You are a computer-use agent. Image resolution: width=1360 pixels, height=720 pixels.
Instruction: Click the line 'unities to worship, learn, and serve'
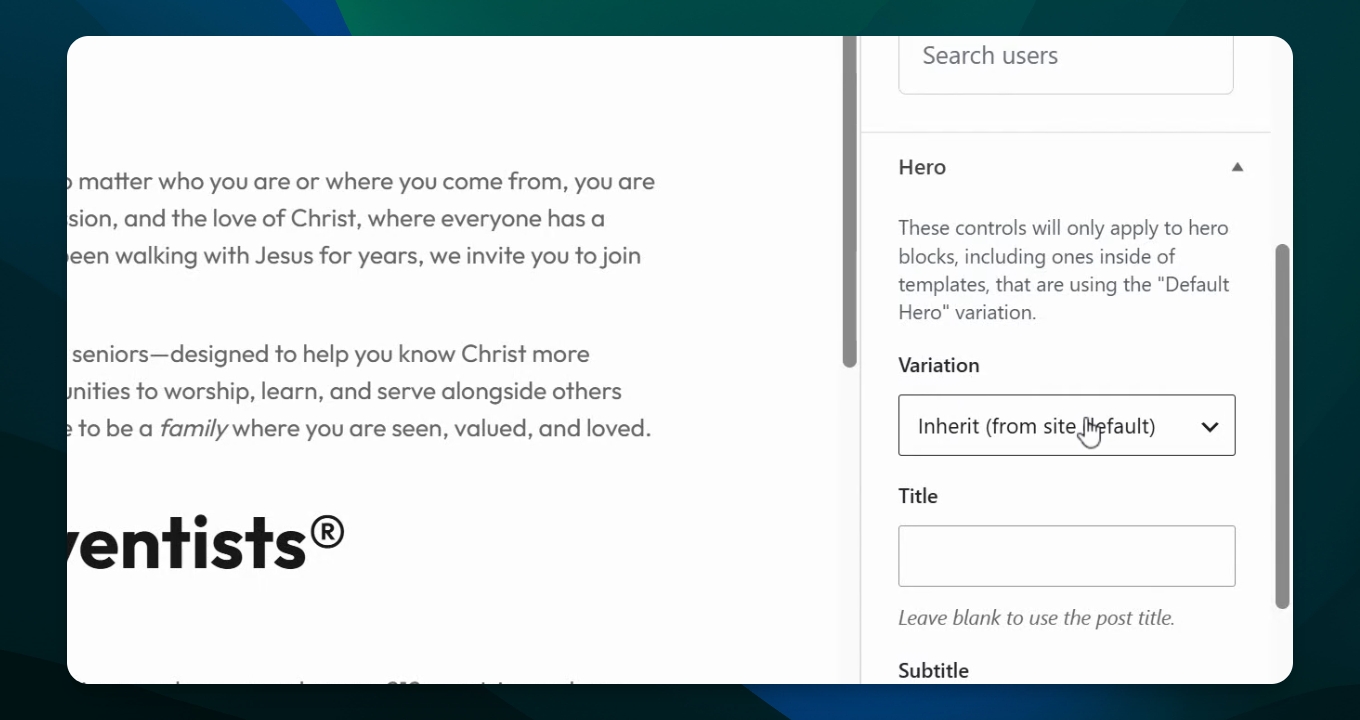point(344,391)
